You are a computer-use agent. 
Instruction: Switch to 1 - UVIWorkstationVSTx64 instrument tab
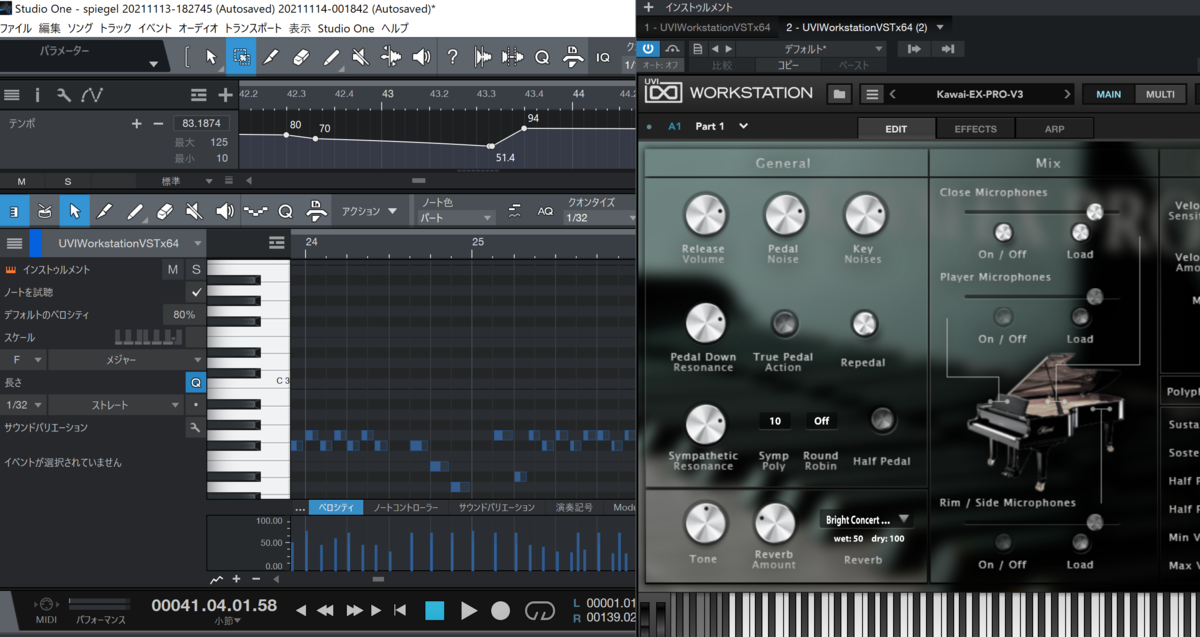tap(707, 27)
